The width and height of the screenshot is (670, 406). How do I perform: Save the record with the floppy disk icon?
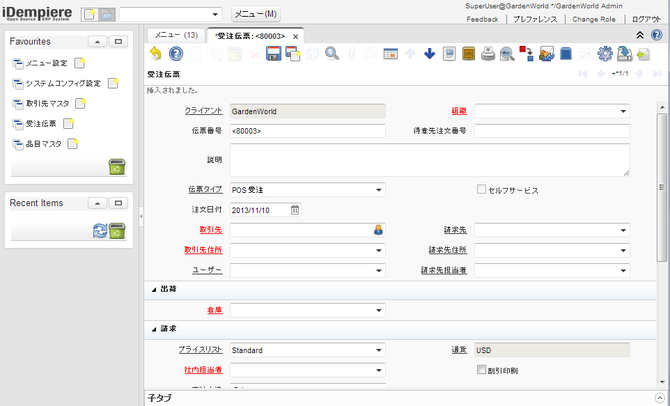click(x=273, y=54)
